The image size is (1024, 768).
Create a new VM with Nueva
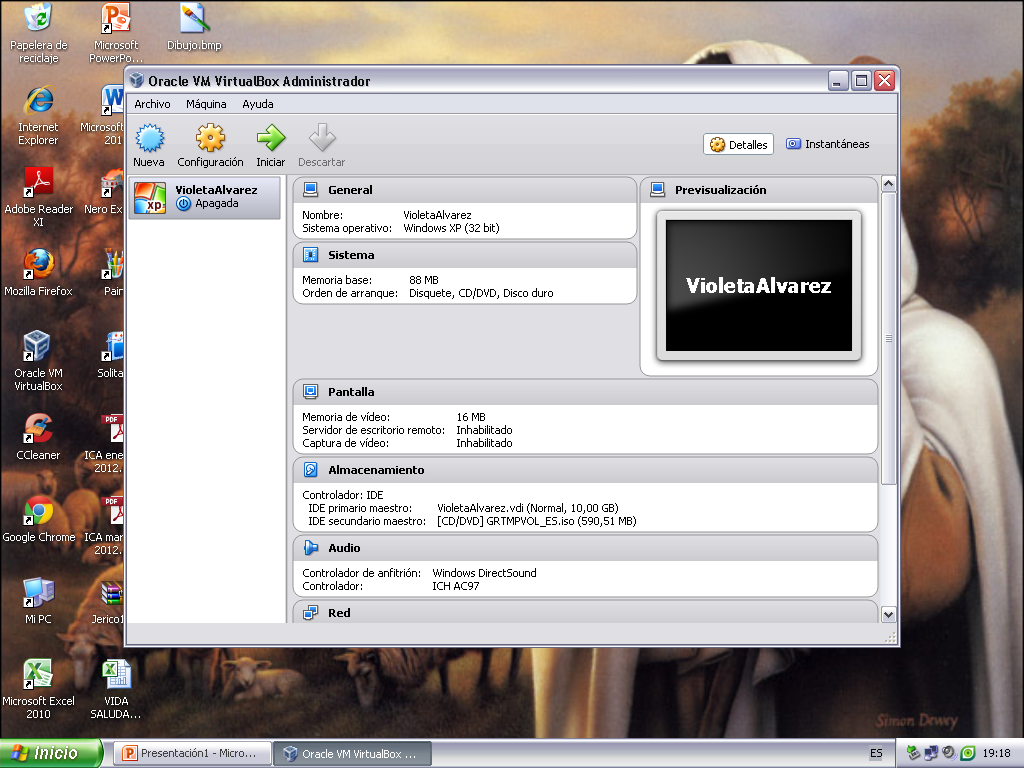pyautogui.click(x=150, y=145)
